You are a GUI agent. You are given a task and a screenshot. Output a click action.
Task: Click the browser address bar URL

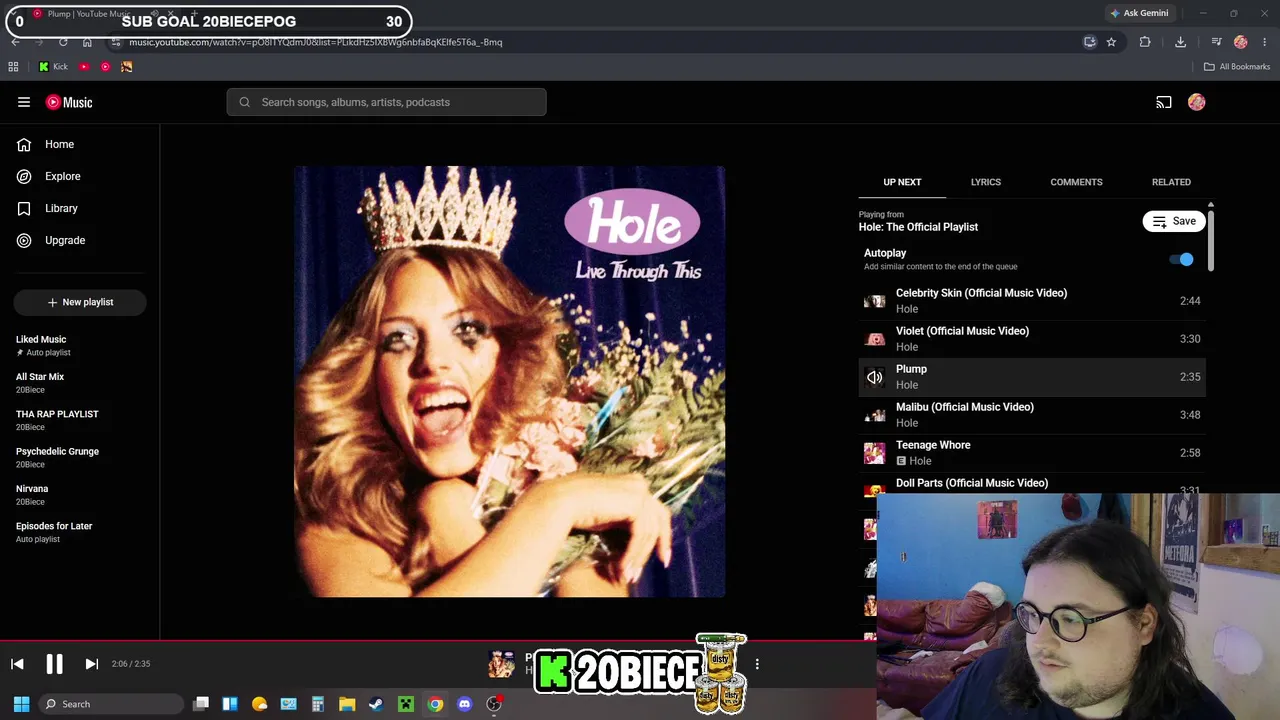315,42
